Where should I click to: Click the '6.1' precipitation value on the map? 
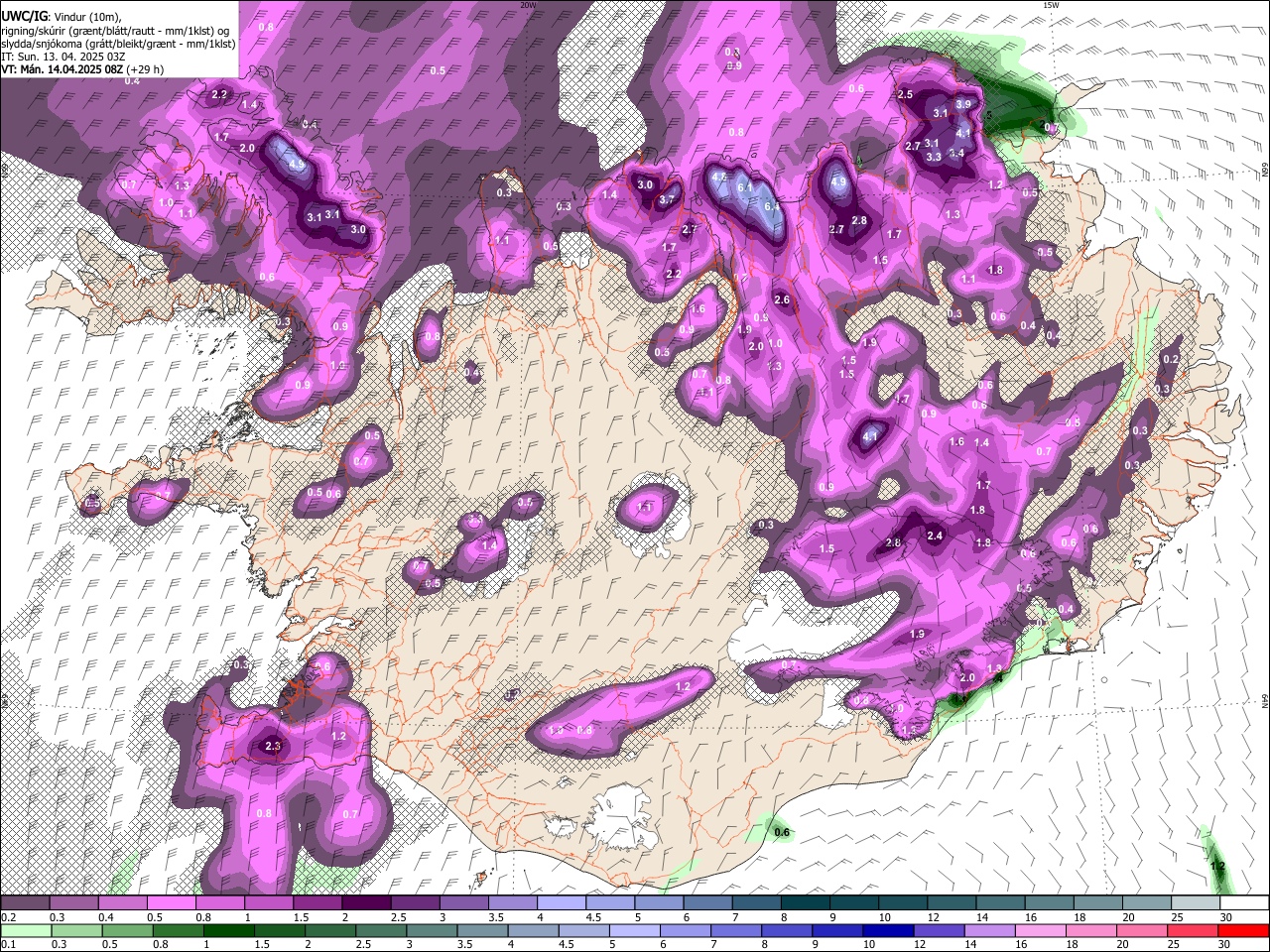[x=746, y=186]
